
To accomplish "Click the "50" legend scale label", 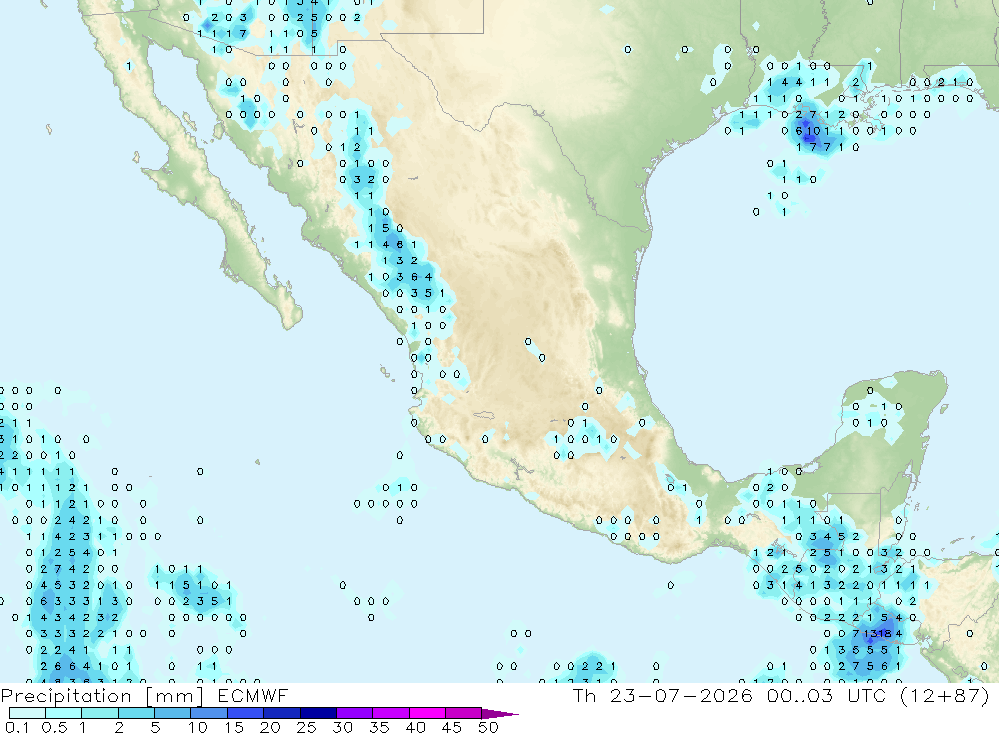I will click(488, 727).
